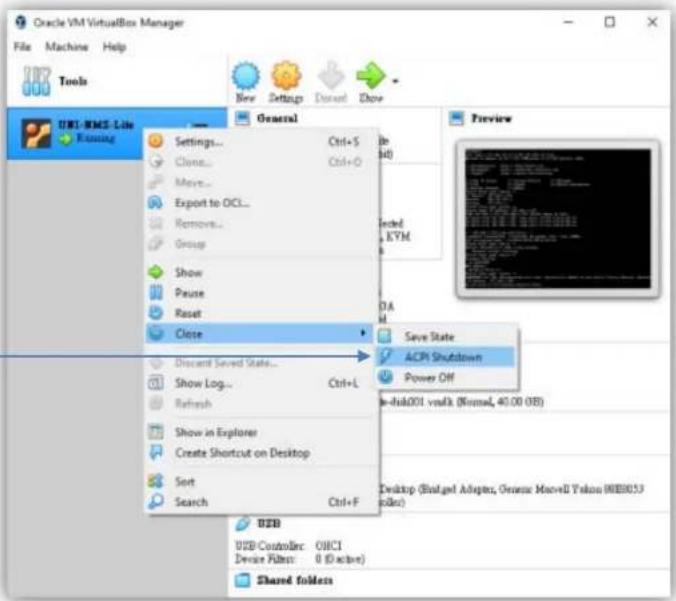Viewport: 676px width, 601px height.
Task: Open the Settings gear toolbar icon
Action: [x=286, y=82]
